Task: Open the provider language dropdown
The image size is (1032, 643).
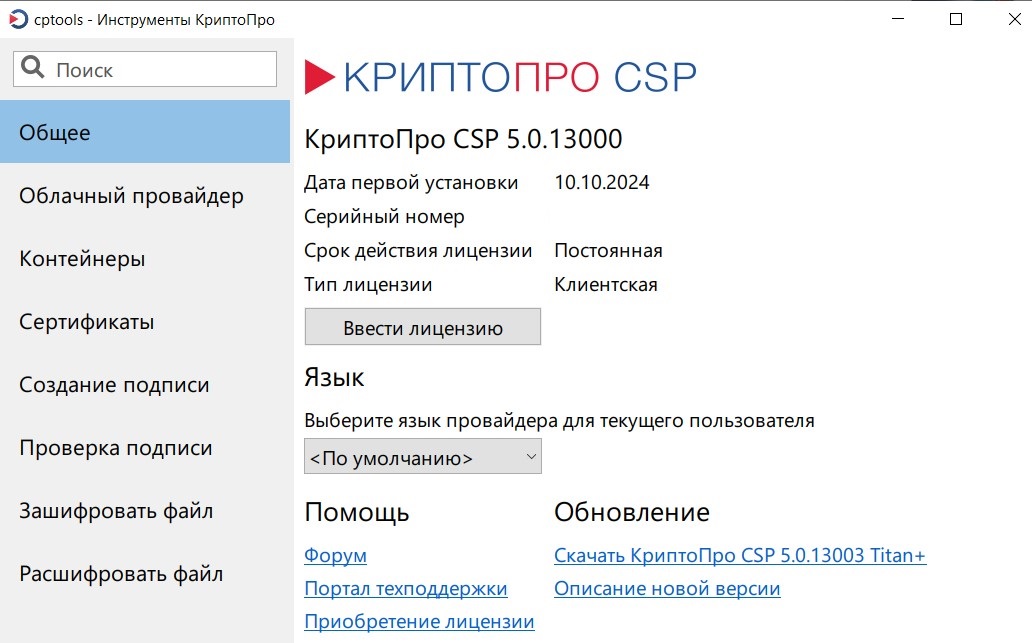Action: tap(422, 456)
